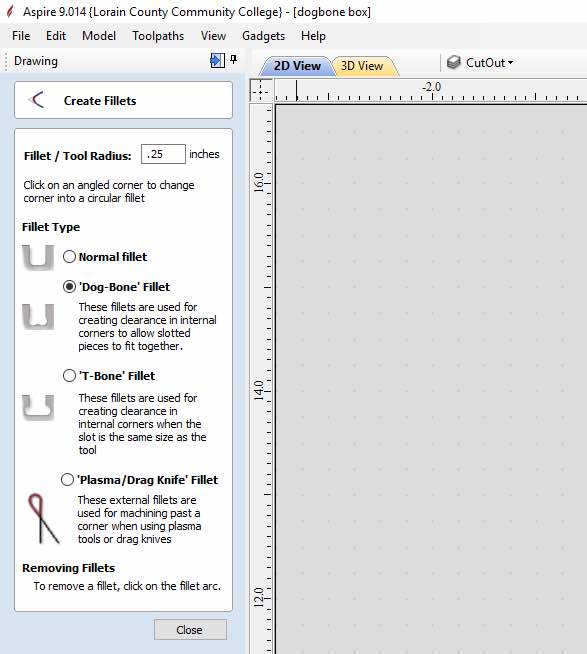Click the back arrow beside Create Fillets

pos(37,100)
